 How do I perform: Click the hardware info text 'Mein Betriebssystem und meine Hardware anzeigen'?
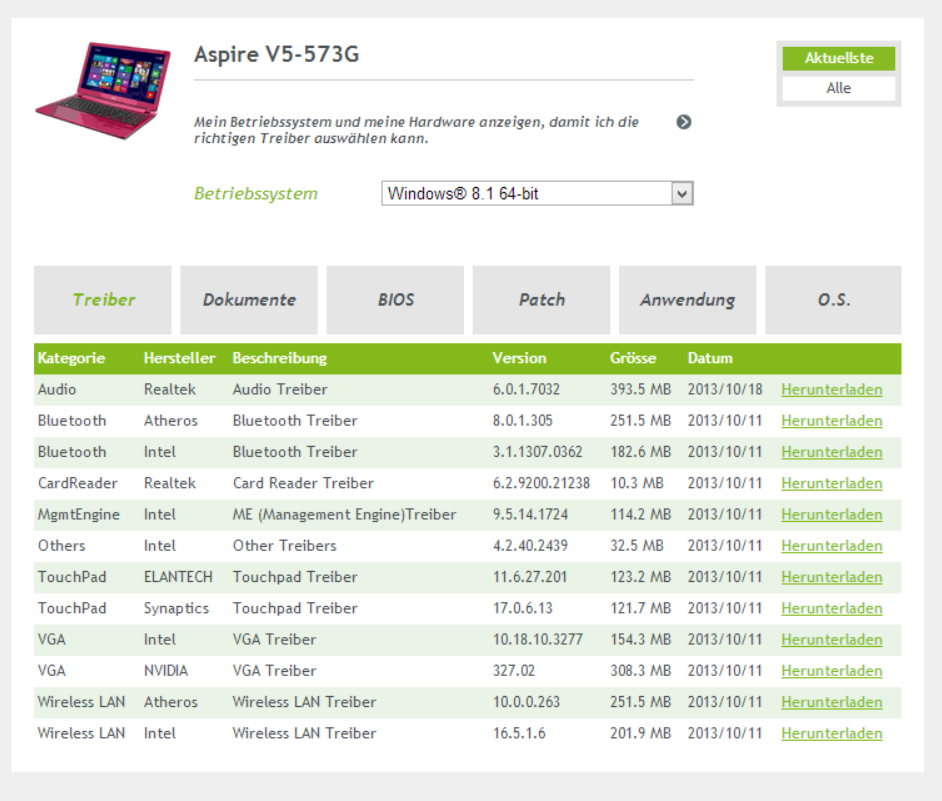coord(416,130)
